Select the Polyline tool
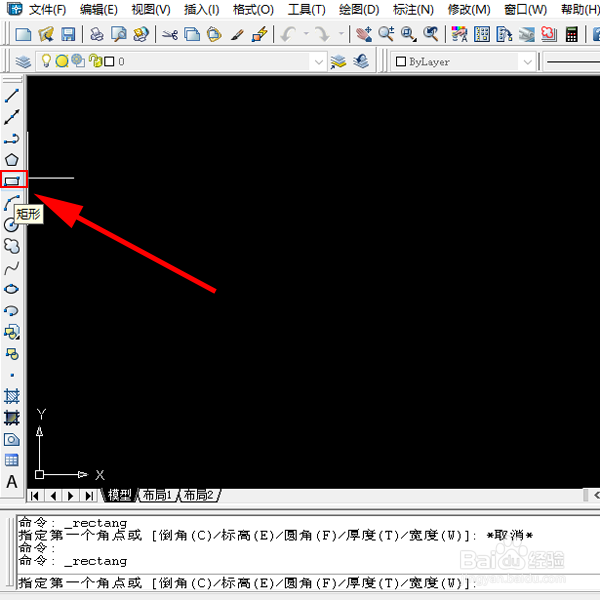 point(11,139)
